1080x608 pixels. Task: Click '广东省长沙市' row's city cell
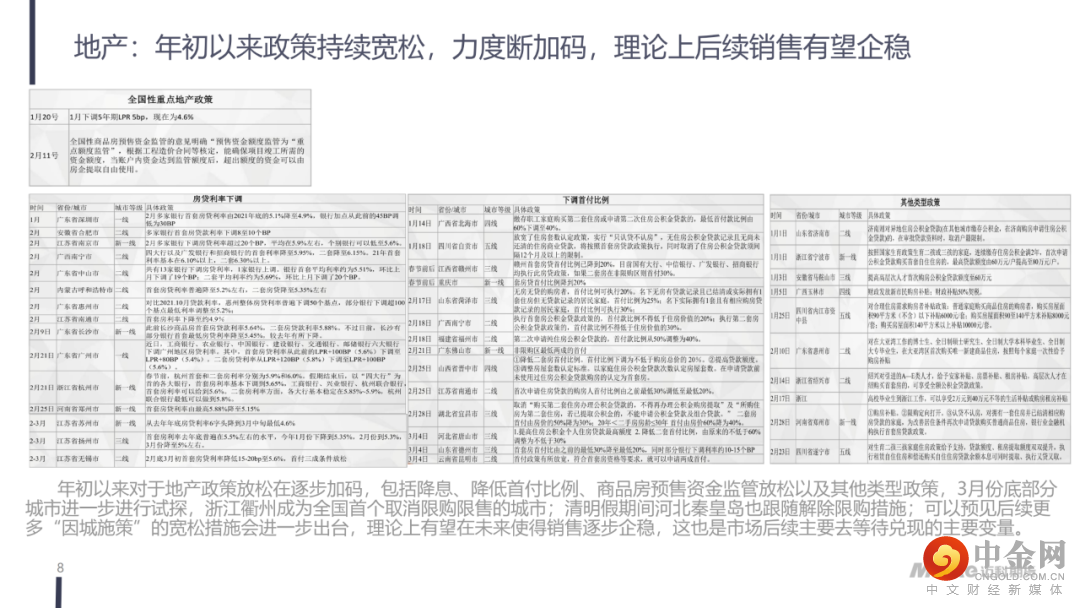(78, 331)
